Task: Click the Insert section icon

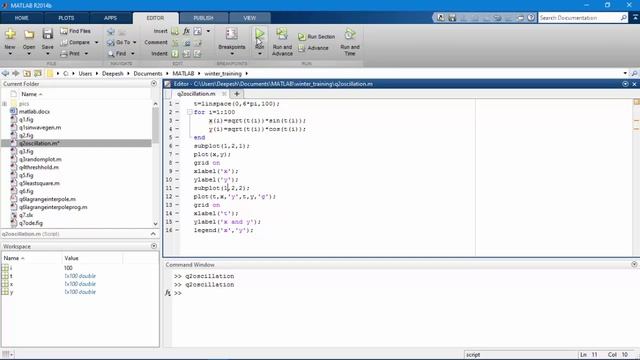Action: (175, 31)
